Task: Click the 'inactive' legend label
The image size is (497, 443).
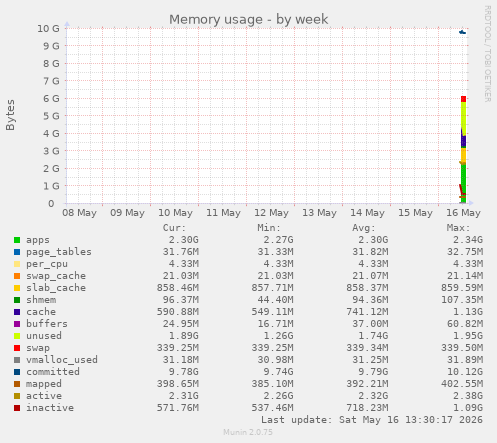Action: point(50,408)
